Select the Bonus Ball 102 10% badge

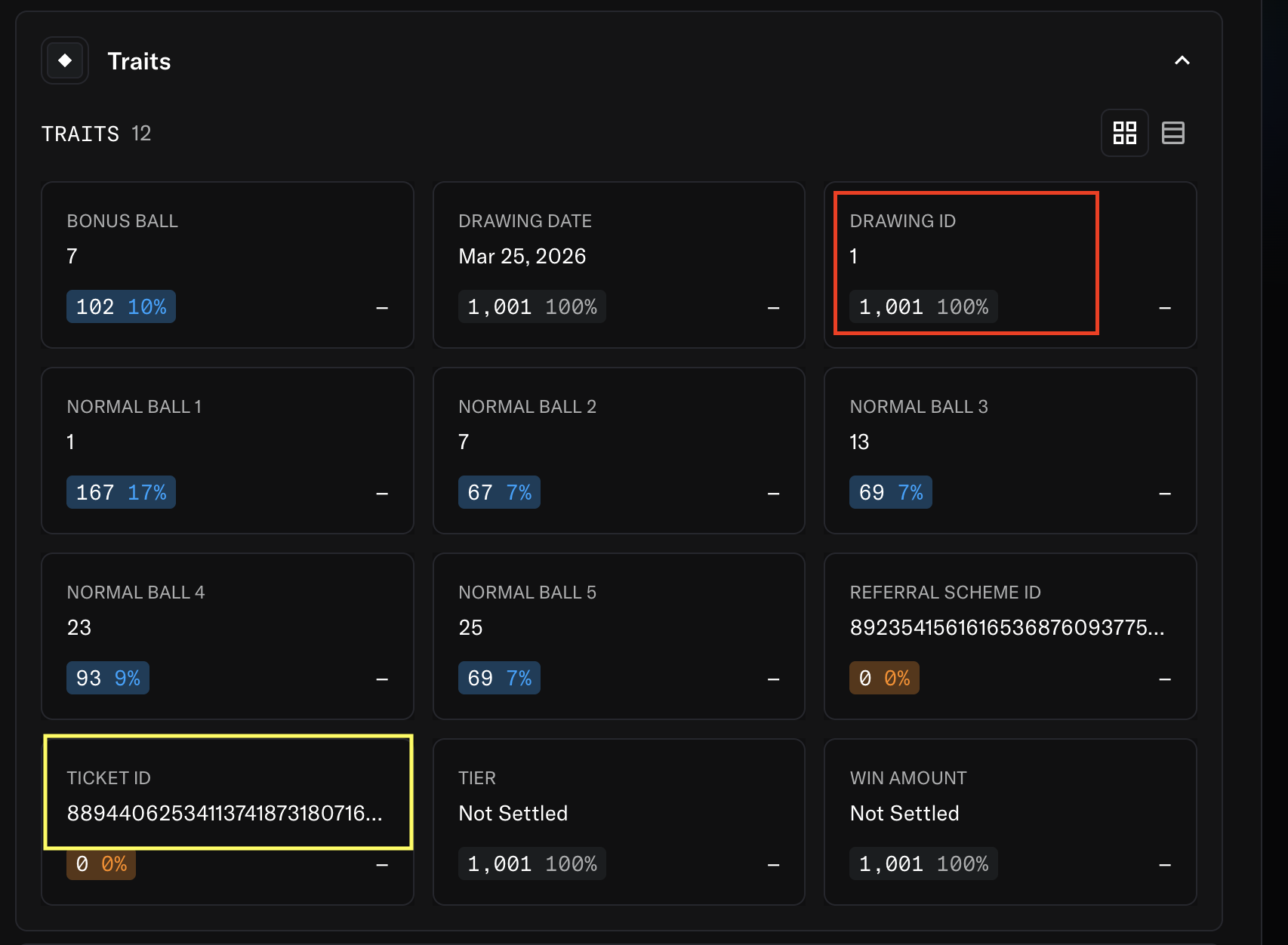coord(121,306)
